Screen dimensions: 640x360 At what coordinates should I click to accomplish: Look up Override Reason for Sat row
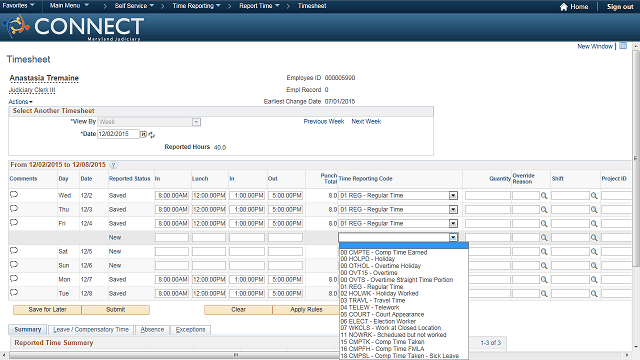pyautogui.click(x=544, y=252)
